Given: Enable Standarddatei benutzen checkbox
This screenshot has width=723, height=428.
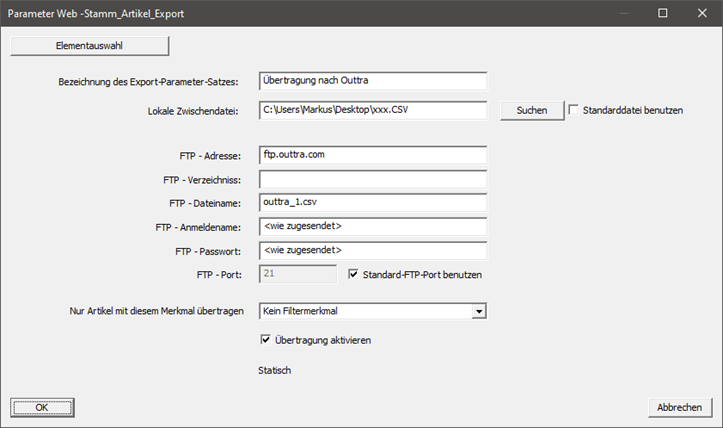Looking at the screenshot, I should [574, 110].
